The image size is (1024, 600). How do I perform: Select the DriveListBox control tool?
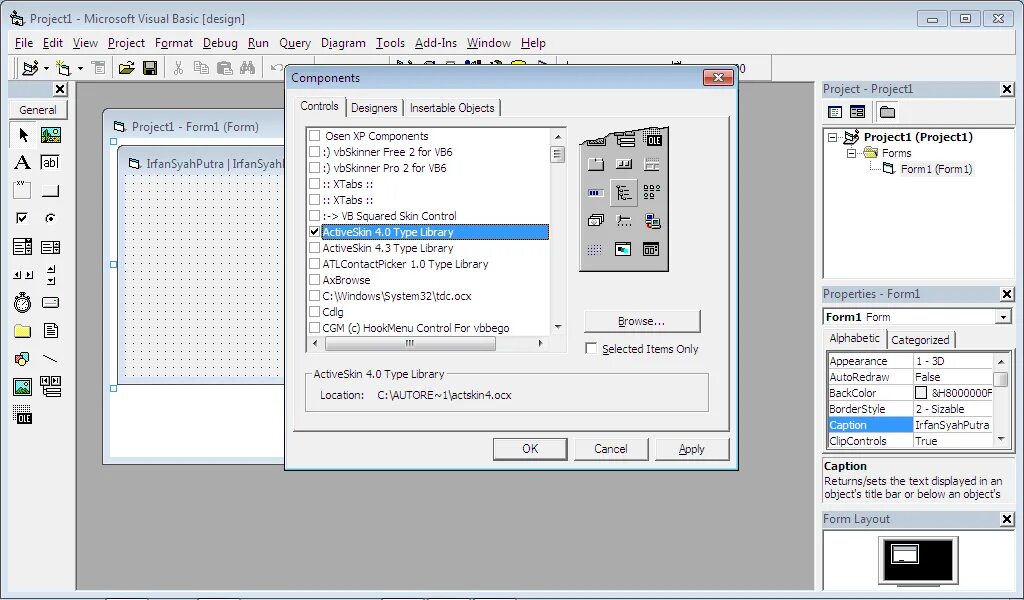[51, 303]
